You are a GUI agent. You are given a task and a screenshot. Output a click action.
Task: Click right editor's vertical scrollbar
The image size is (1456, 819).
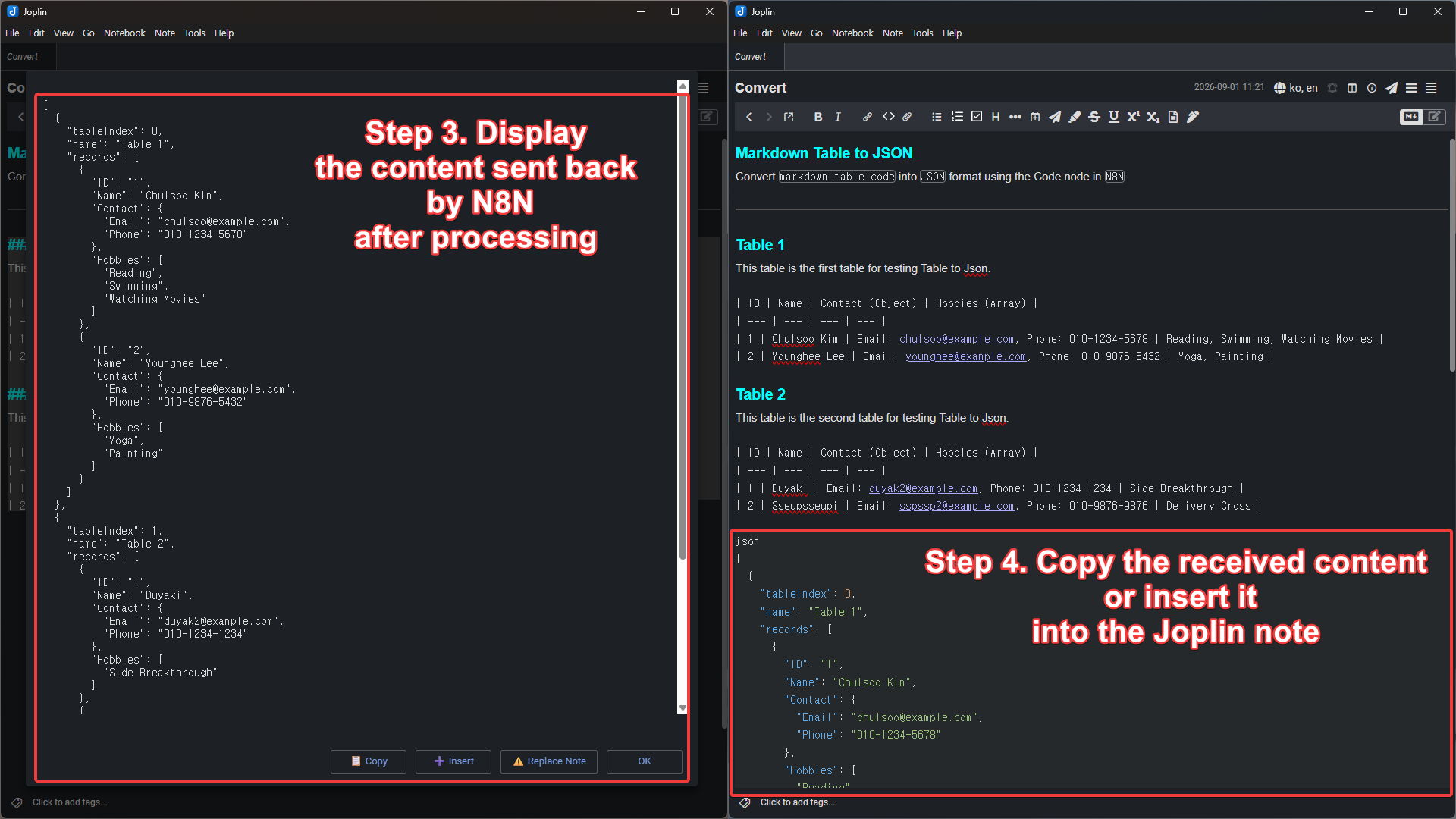[x=1452, y=256]
